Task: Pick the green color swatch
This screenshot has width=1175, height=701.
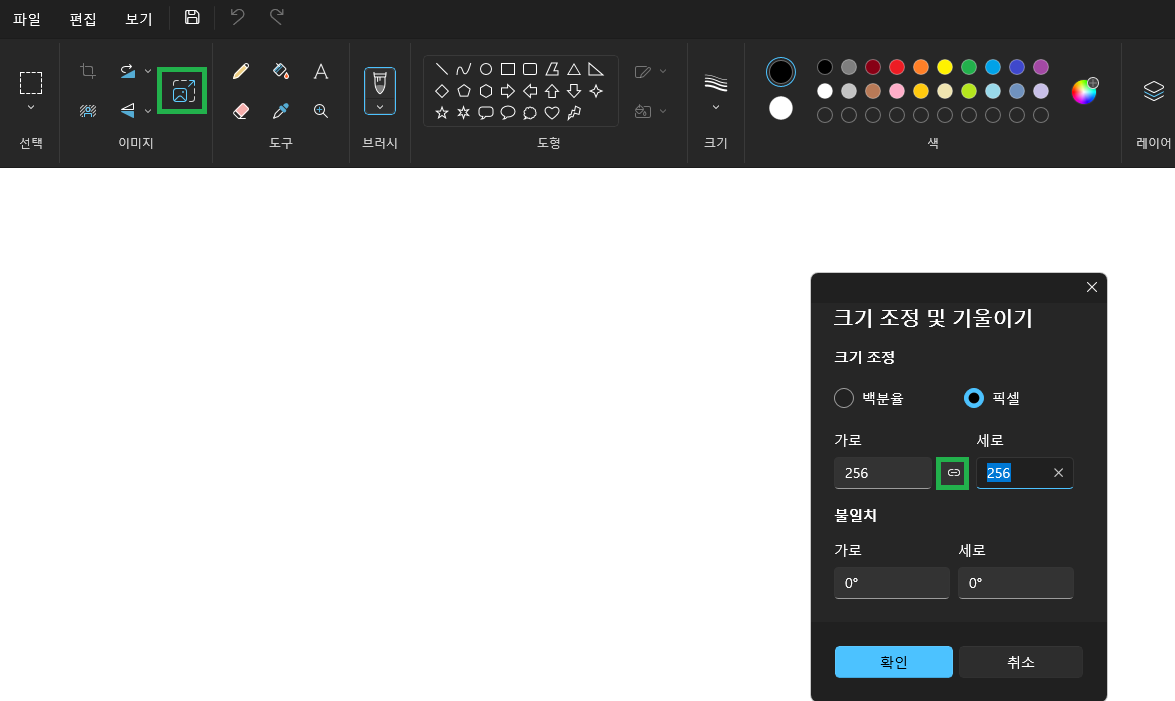Action: tap(969, 67)
